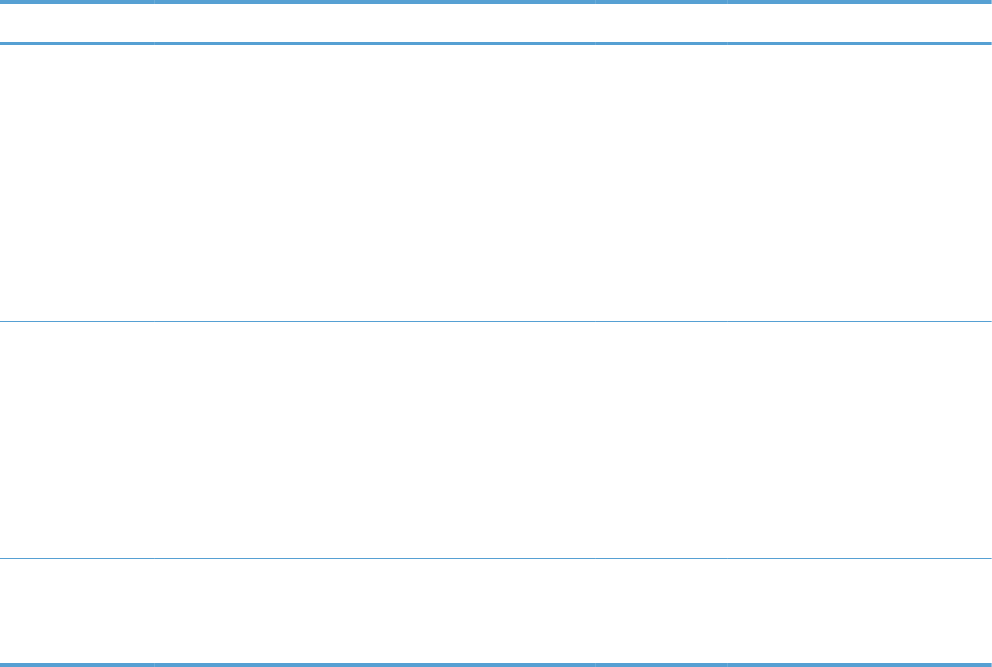Click the thin divider between first and middle rows
Screen dimensions: 992x667
pos(496,321)
